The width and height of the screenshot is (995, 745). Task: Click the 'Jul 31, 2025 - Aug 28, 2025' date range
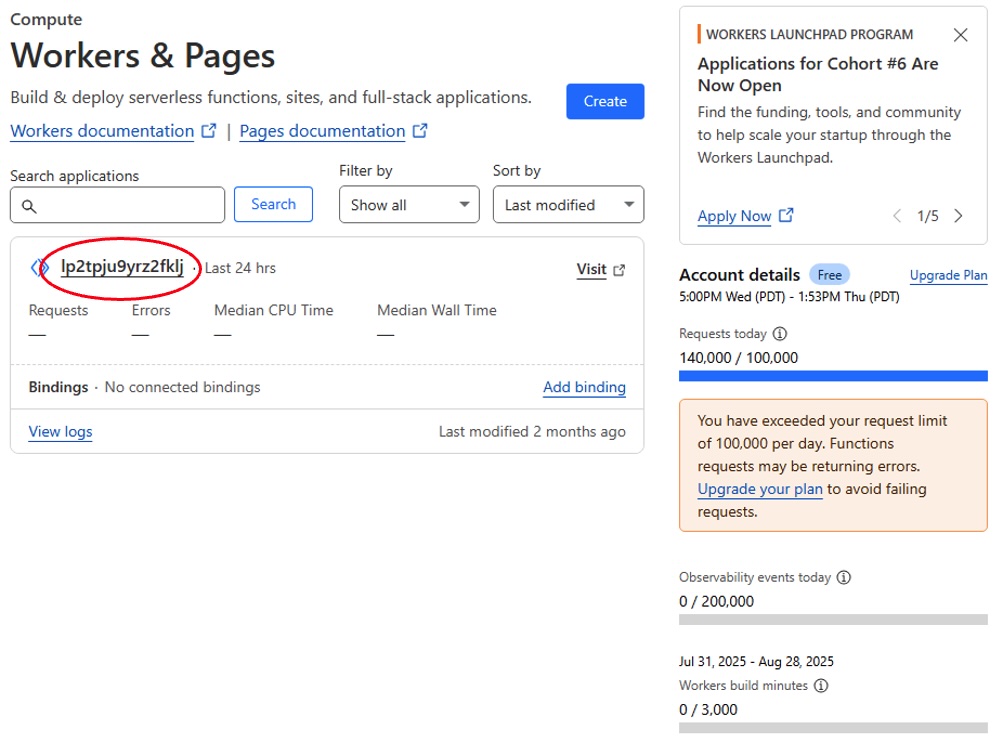click(756, 661)
